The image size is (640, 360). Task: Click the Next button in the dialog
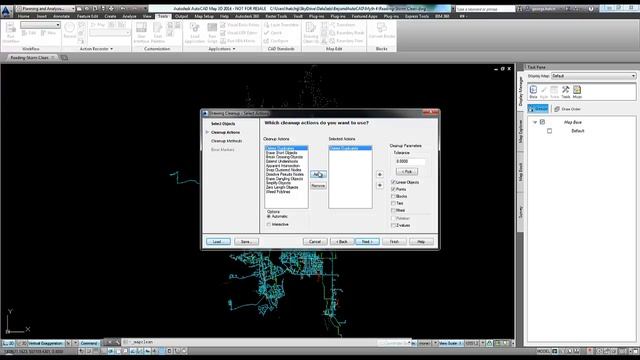pyautogui.click(x=367, y=242)
